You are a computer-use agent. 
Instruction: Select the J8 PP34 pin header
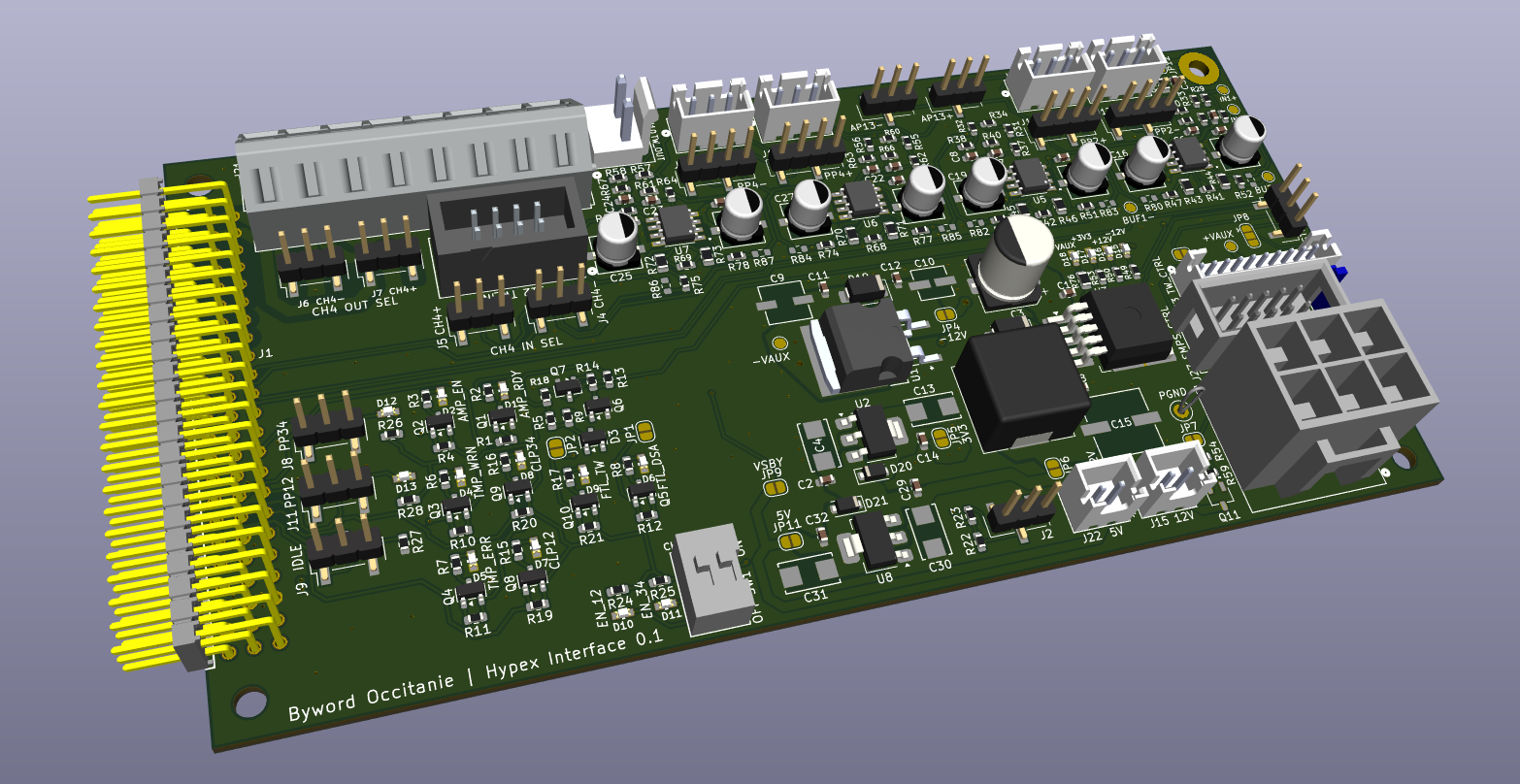click(328, 425)
